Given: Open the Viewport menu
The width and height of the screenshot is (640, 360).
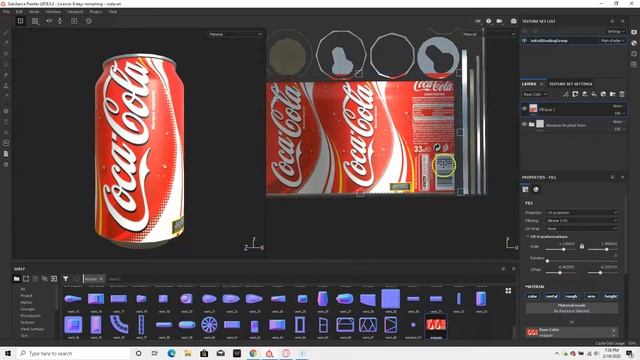Looking at the screenshot, I should click(x=75, y=12).
